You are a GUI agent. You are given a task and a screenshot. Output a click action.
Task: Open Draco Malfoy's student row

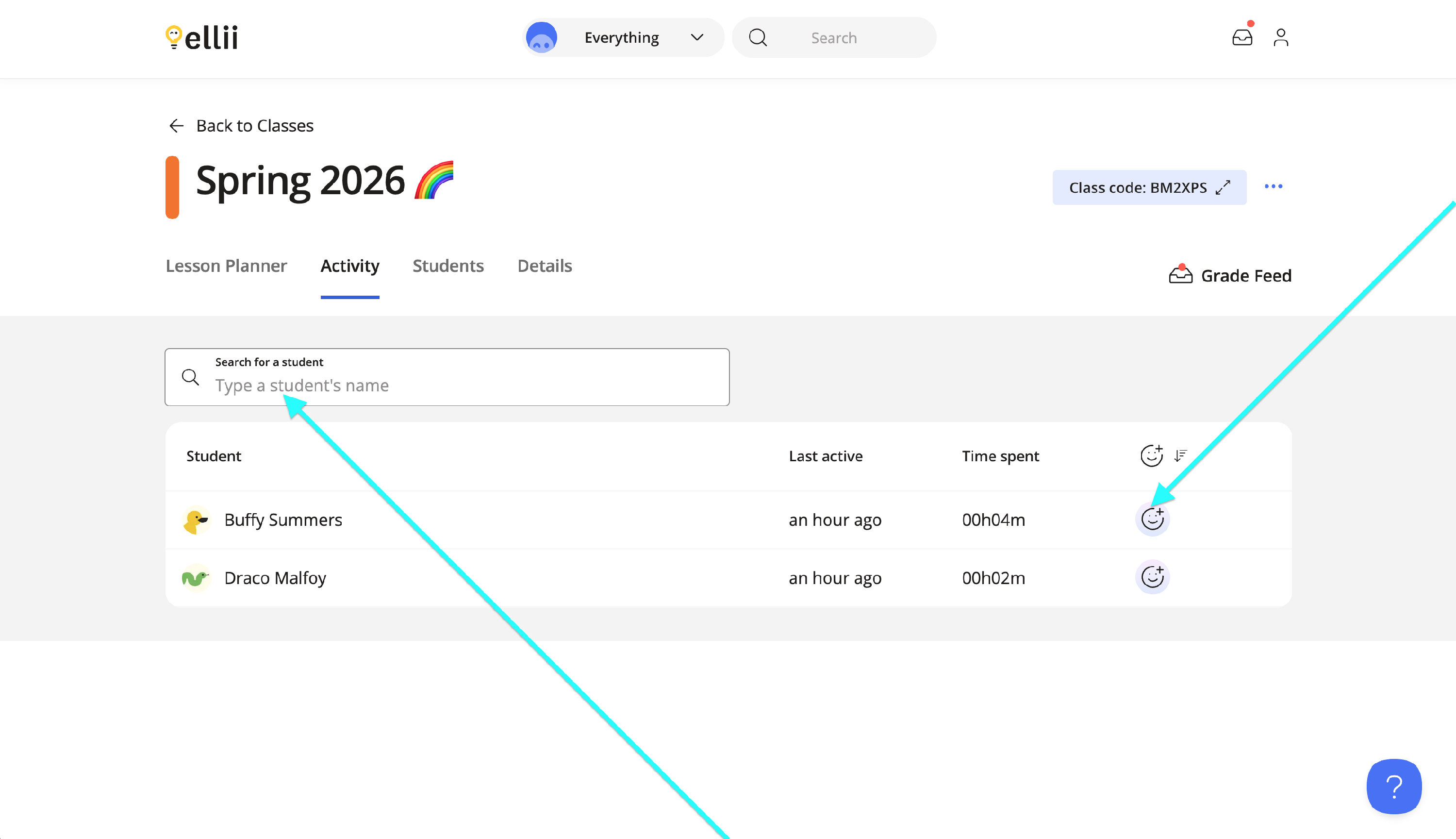click(275, 578)
